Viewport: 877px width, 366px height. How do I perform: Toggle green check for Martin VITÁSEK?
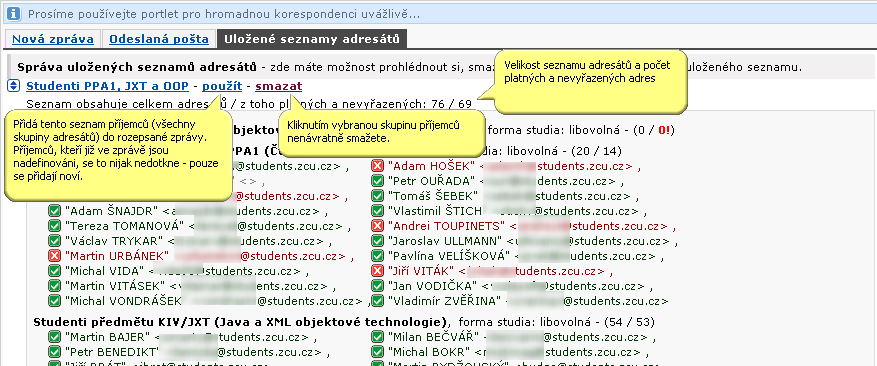click(x=54, y=286)
